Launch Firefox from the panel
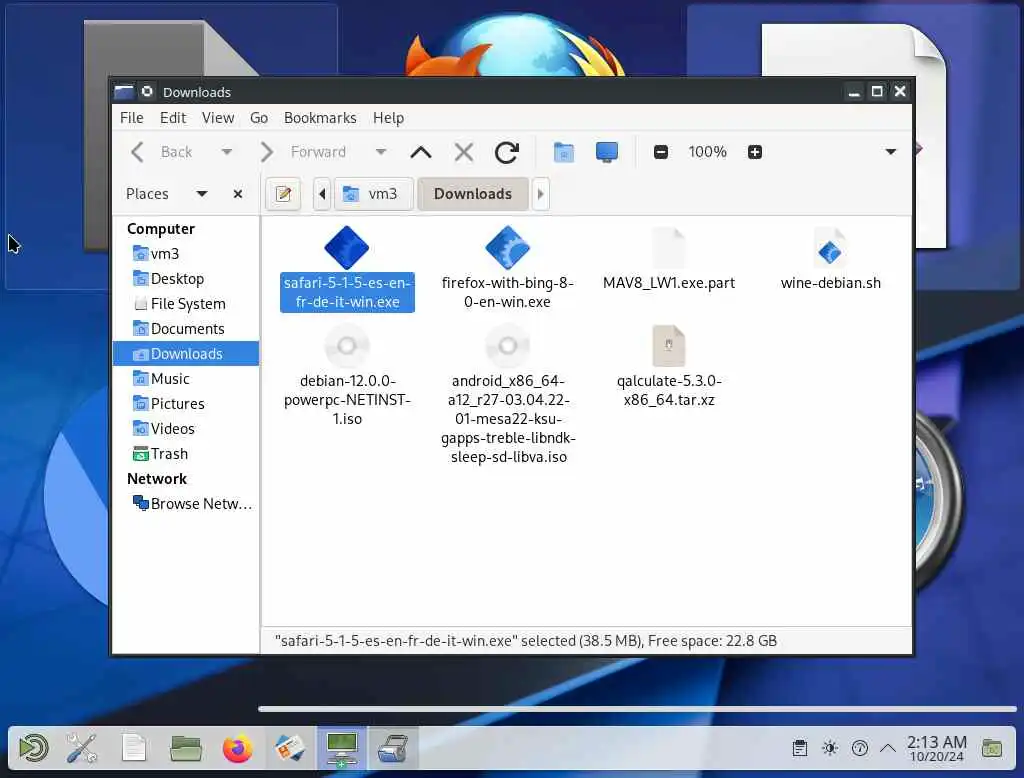The image size is (1024, 778). click(x=237, y=749)
